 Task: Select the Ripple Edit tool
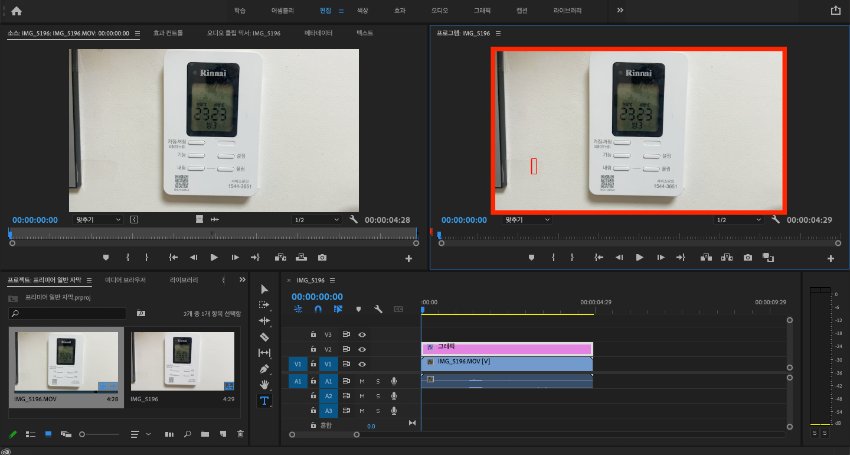click(264, 321)
